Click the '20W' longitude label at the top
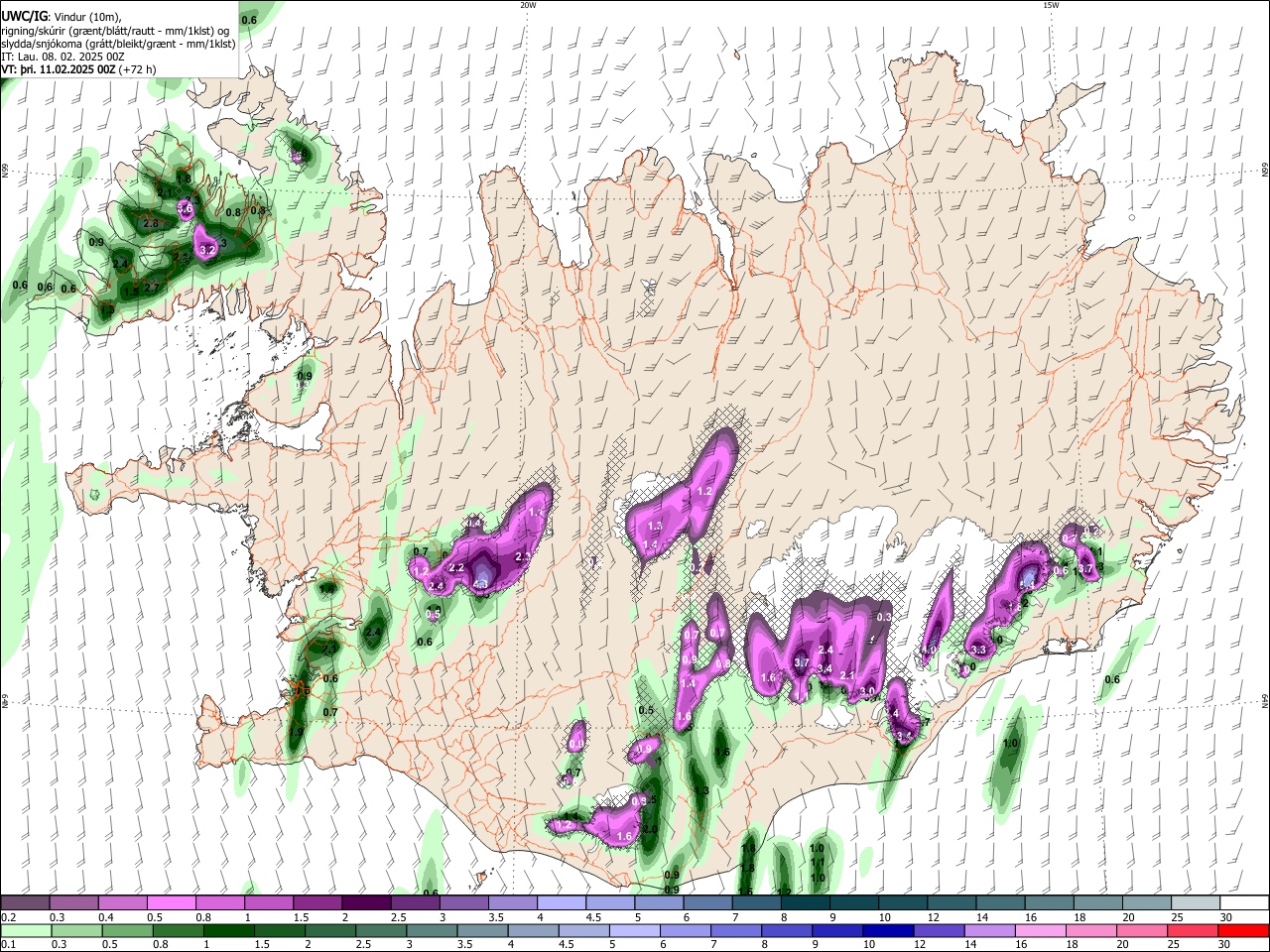This screenshot has width=1270, height=952. [x=528, y=5]
